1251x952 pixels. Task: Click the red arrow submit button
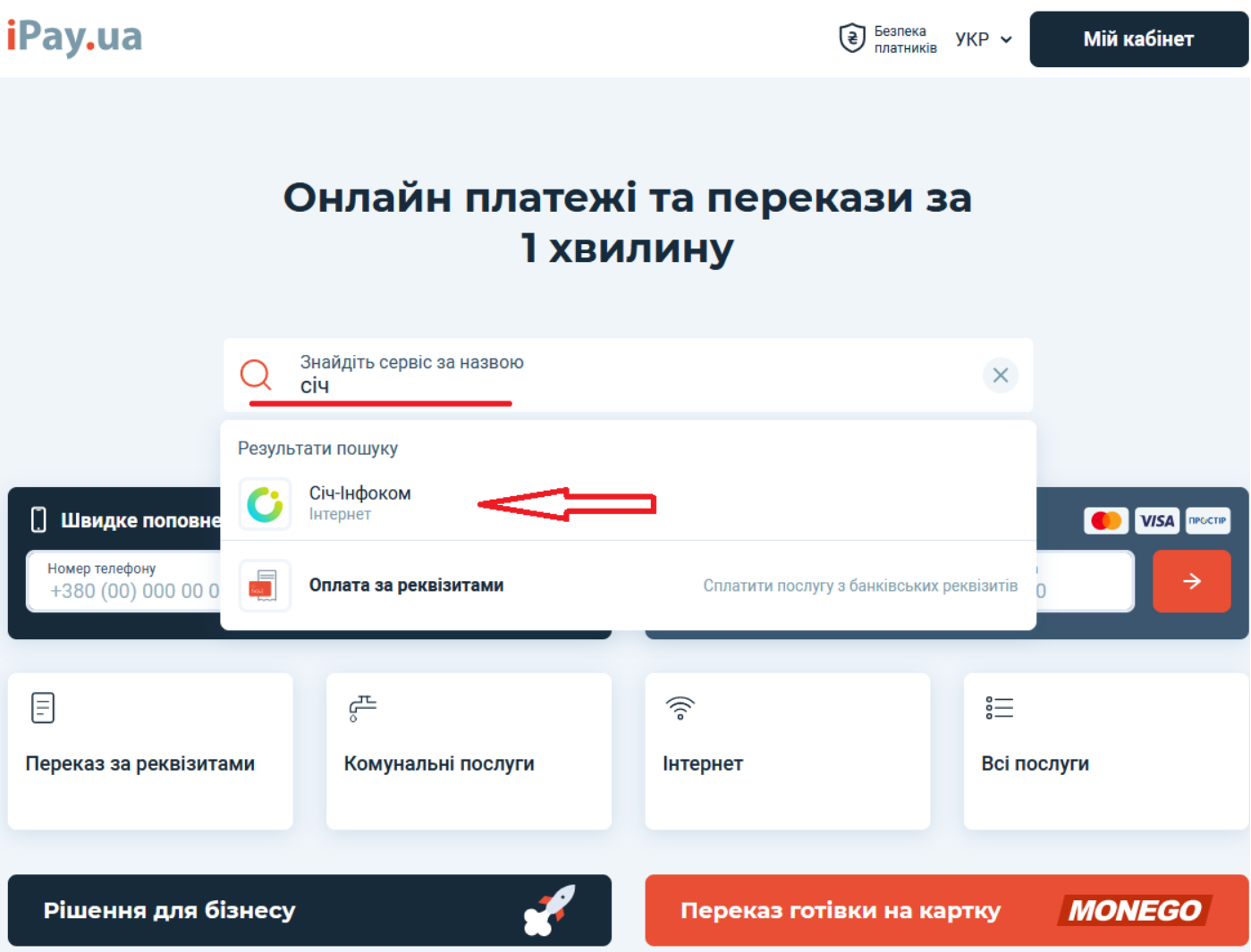point(1191,581)
